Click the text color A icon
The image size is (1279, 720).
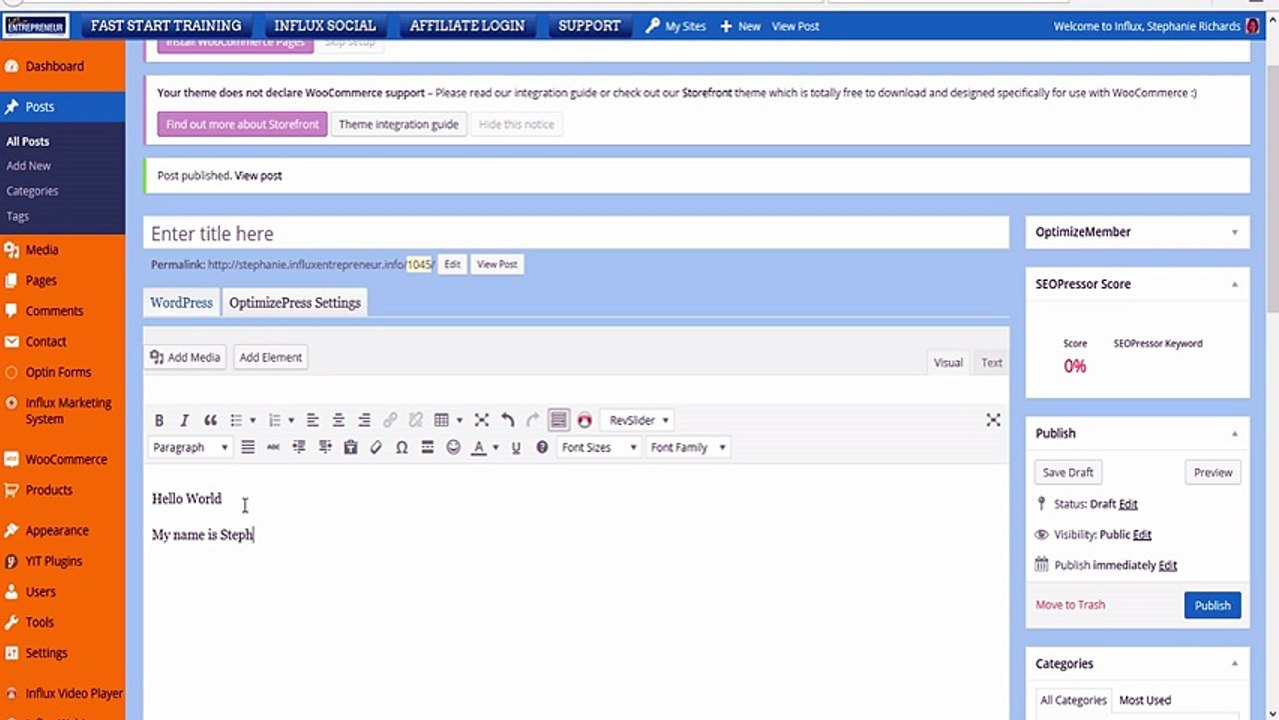479,447
